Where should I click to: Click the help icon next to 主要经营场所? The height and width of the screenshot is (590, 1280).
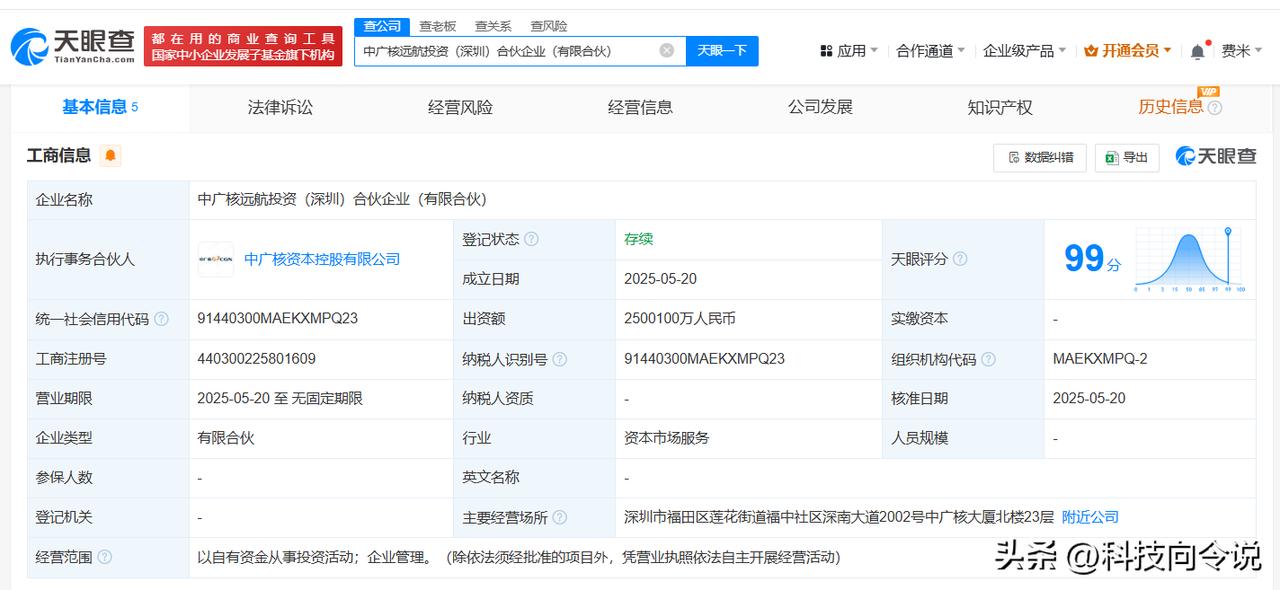(x=559, y=517)
